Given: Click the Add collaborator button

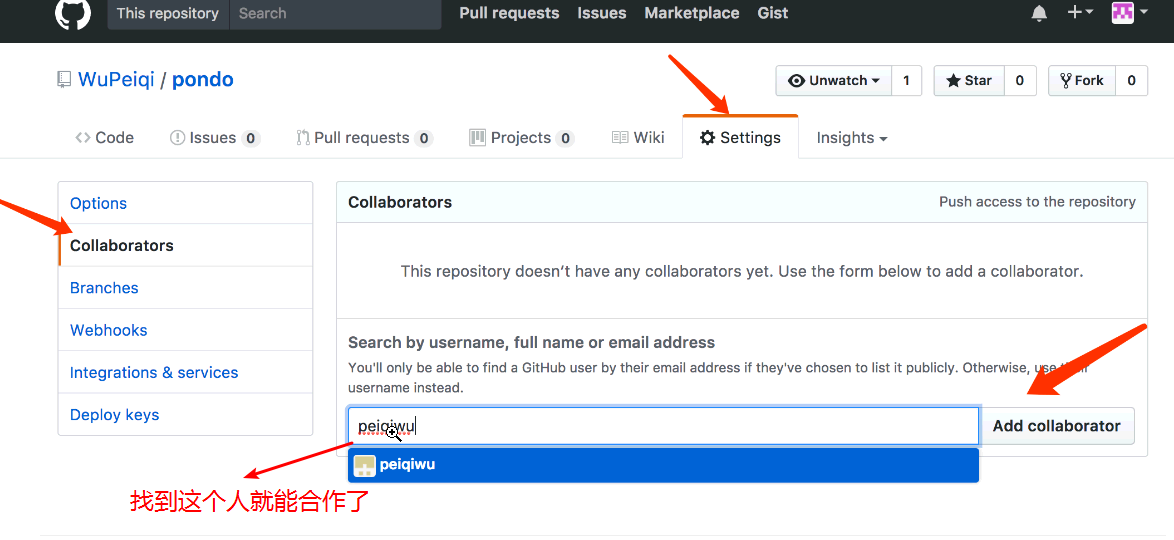Looking at the screenshot, I should (1056, 426).
